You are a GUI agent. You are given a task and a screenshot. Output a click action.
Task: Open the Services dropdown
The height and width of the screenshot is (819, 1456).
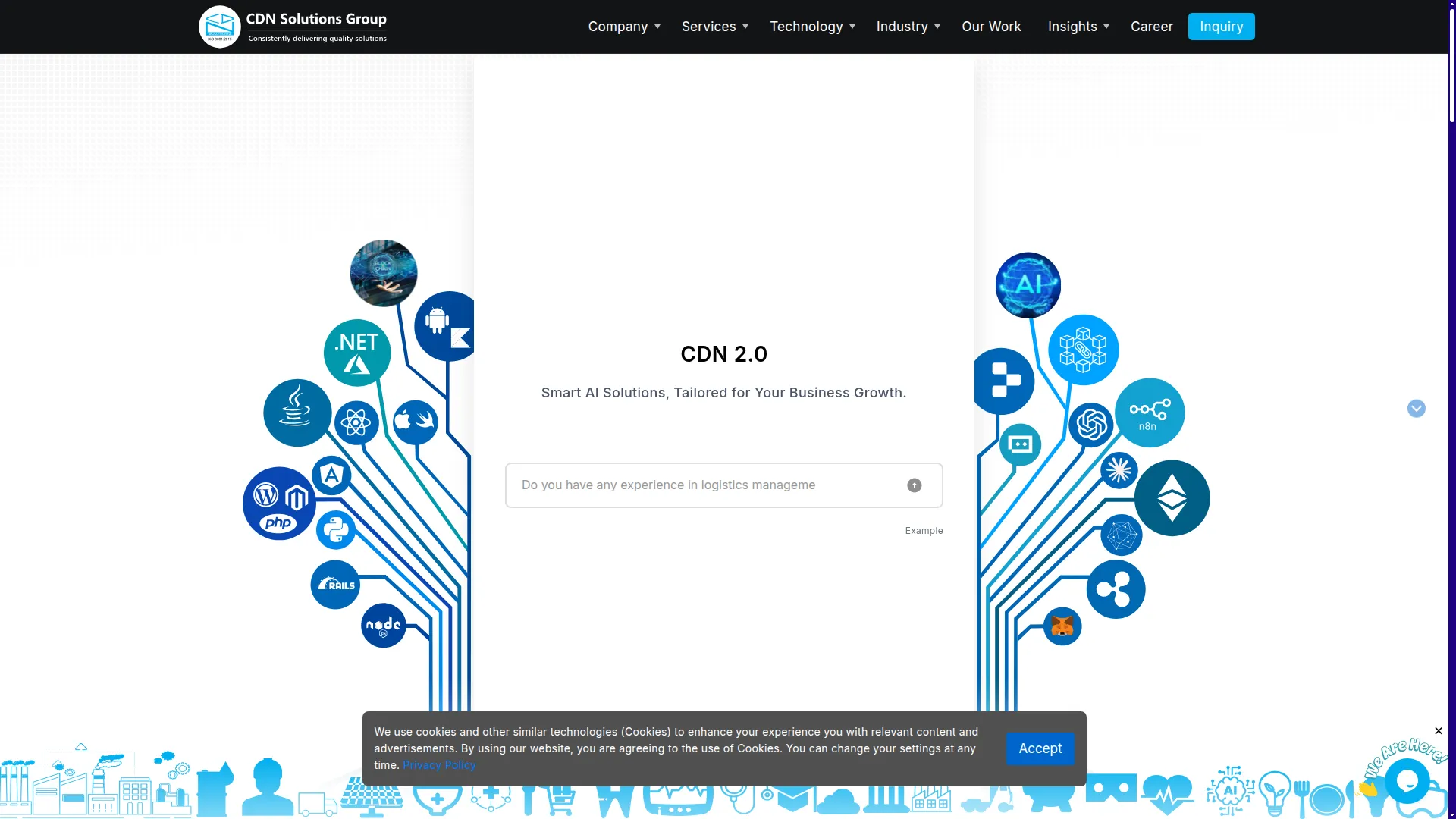(x=715, y=27)
